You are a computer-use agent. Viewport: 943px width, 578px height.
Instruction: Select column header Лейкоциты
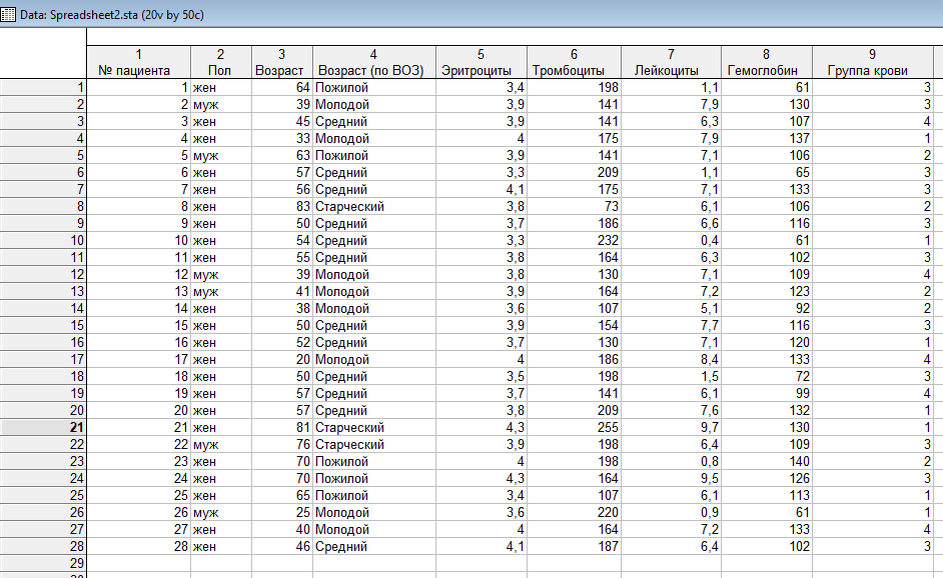[x=671, y=62]
